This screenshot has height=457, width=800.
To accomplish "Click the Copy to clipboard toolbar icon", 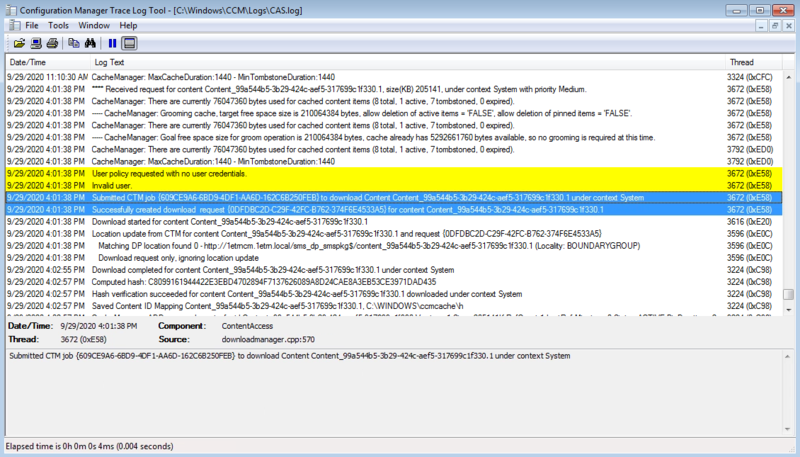I will tap(73, 43).
